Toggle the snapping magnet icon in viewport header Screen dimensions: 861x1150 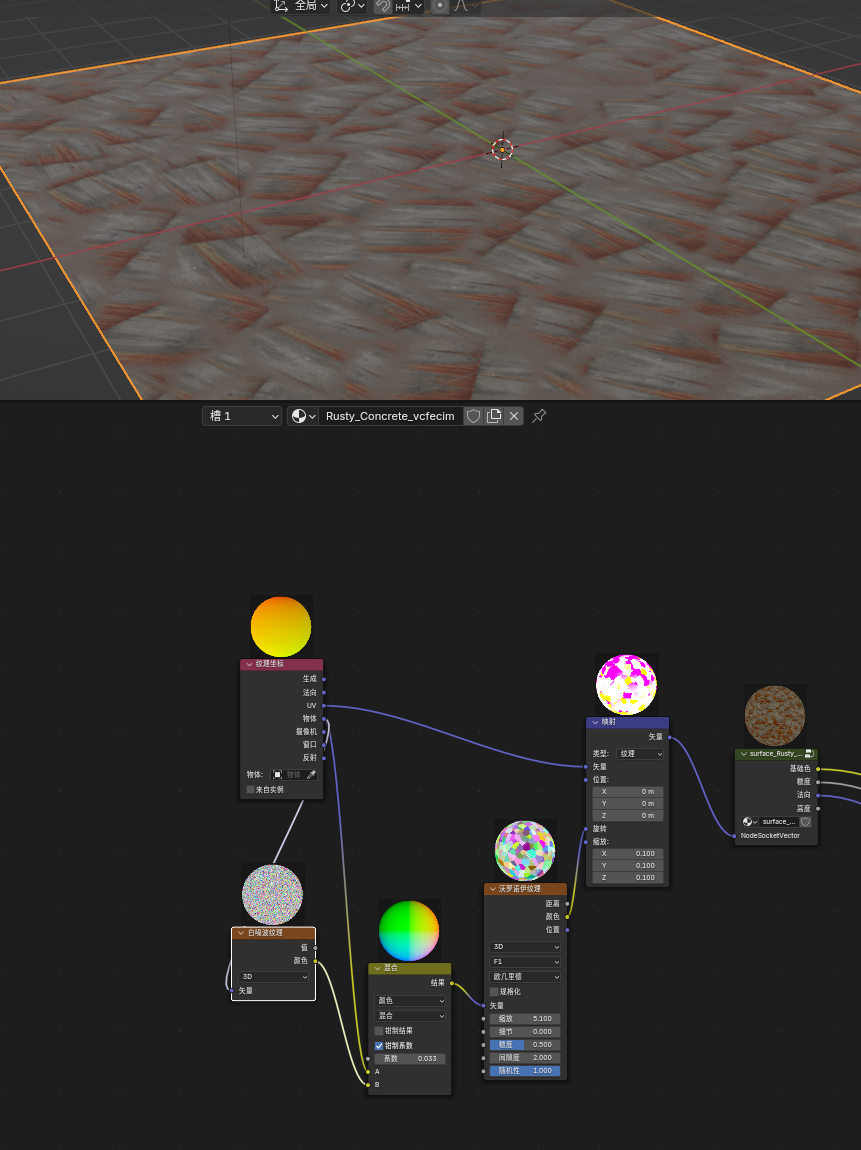point(383,6)
